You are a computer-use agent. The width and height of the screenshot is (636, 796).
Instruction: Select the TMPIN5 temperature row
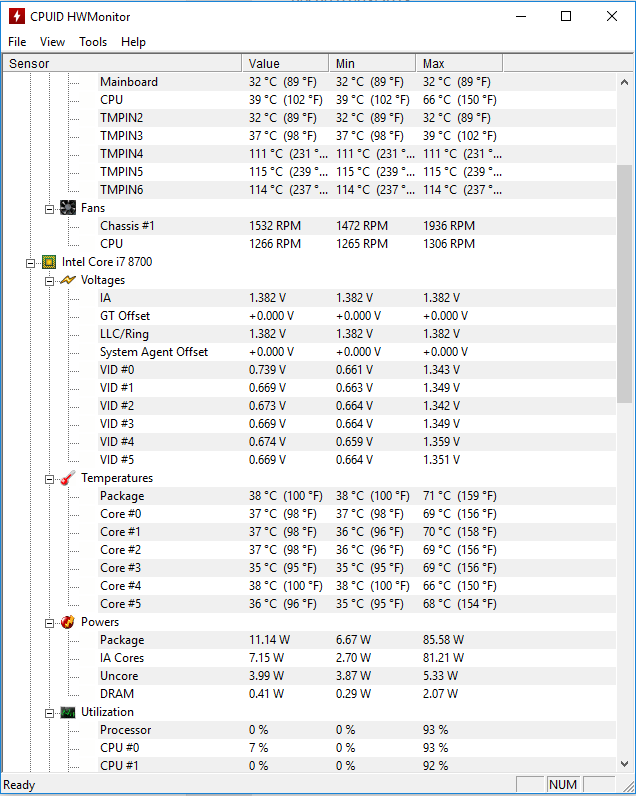point(309,172)
